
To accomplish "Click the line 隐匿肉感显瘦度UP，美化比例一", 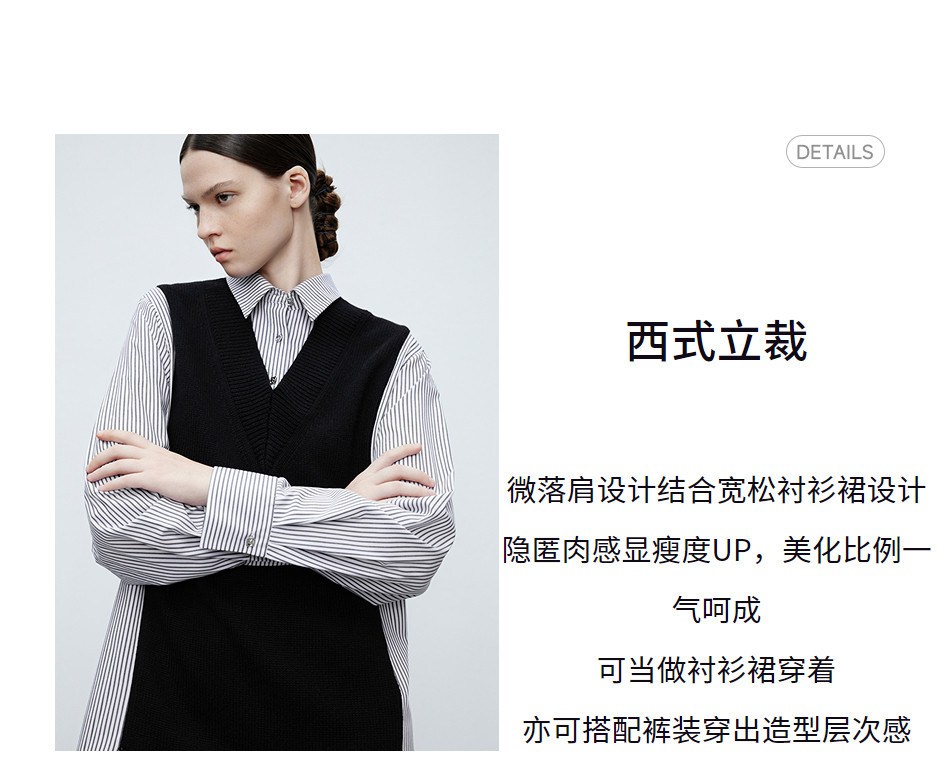I will (x=716, y=550).
